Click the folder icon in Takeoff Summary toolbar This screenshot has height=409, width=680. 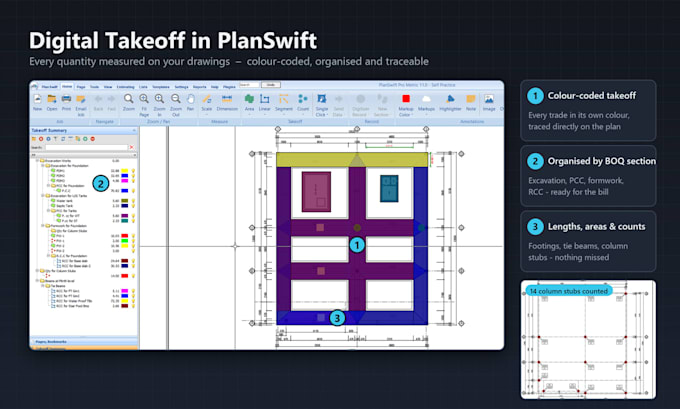coord(34,139)
